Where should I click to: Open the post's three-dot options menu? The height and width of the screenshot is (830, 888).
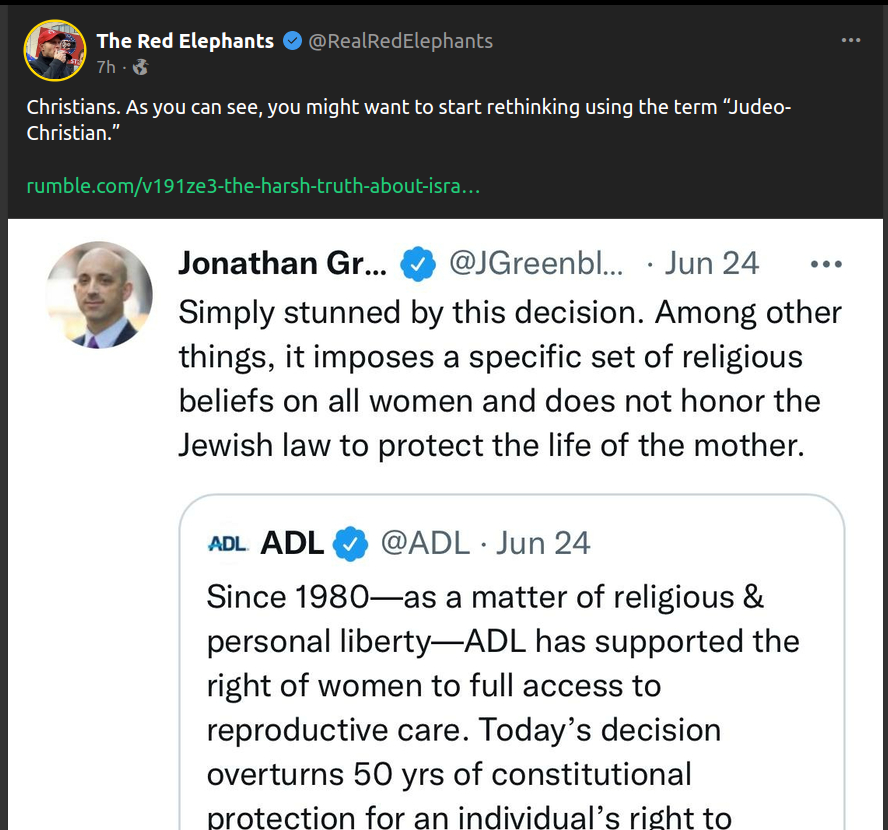click(x=851, y=41)
